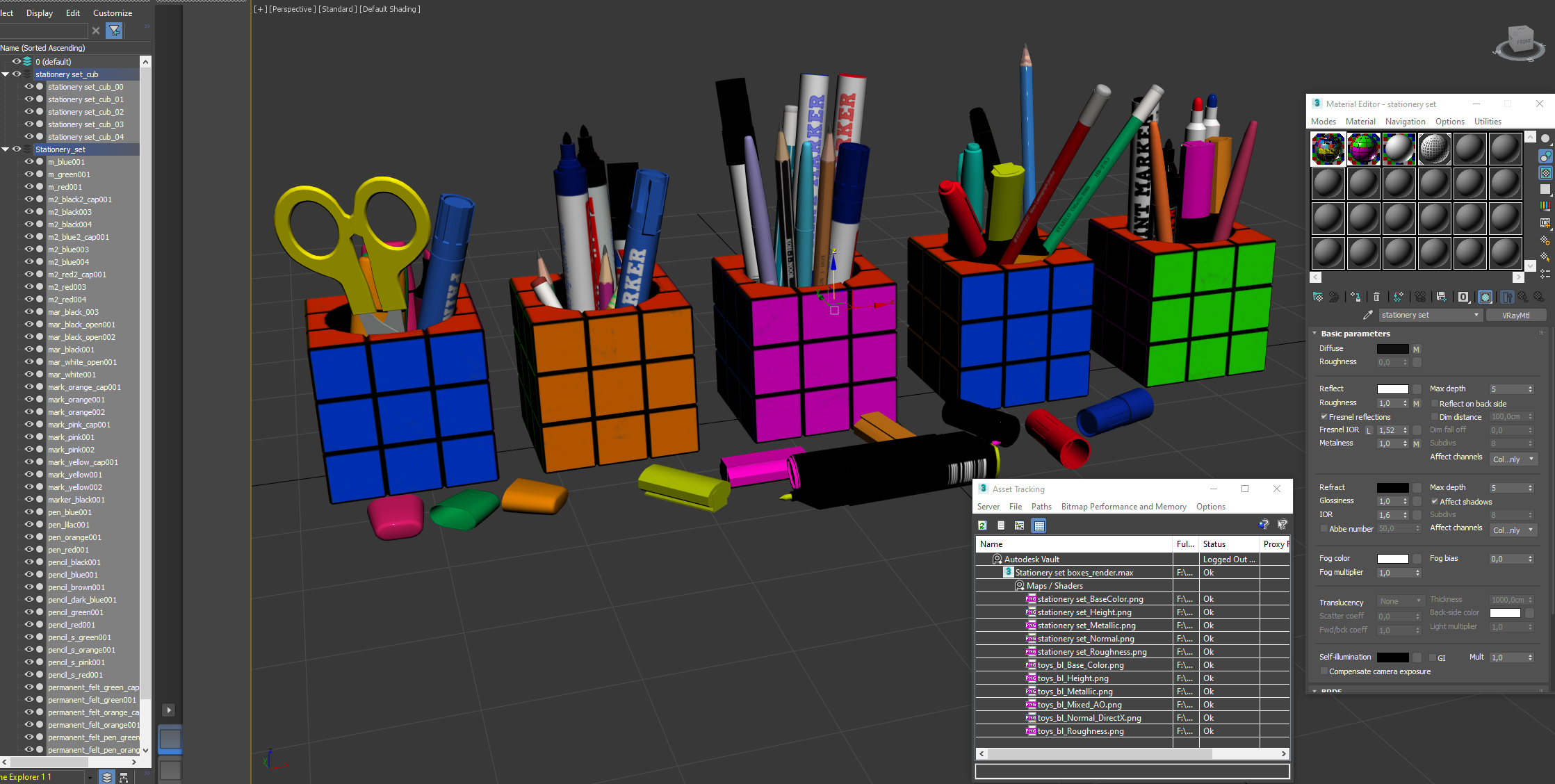This screenshot has height=784, width=1555.
Task: Open the stationery set material name dropdown
Action: click(x=1476, y=315)
